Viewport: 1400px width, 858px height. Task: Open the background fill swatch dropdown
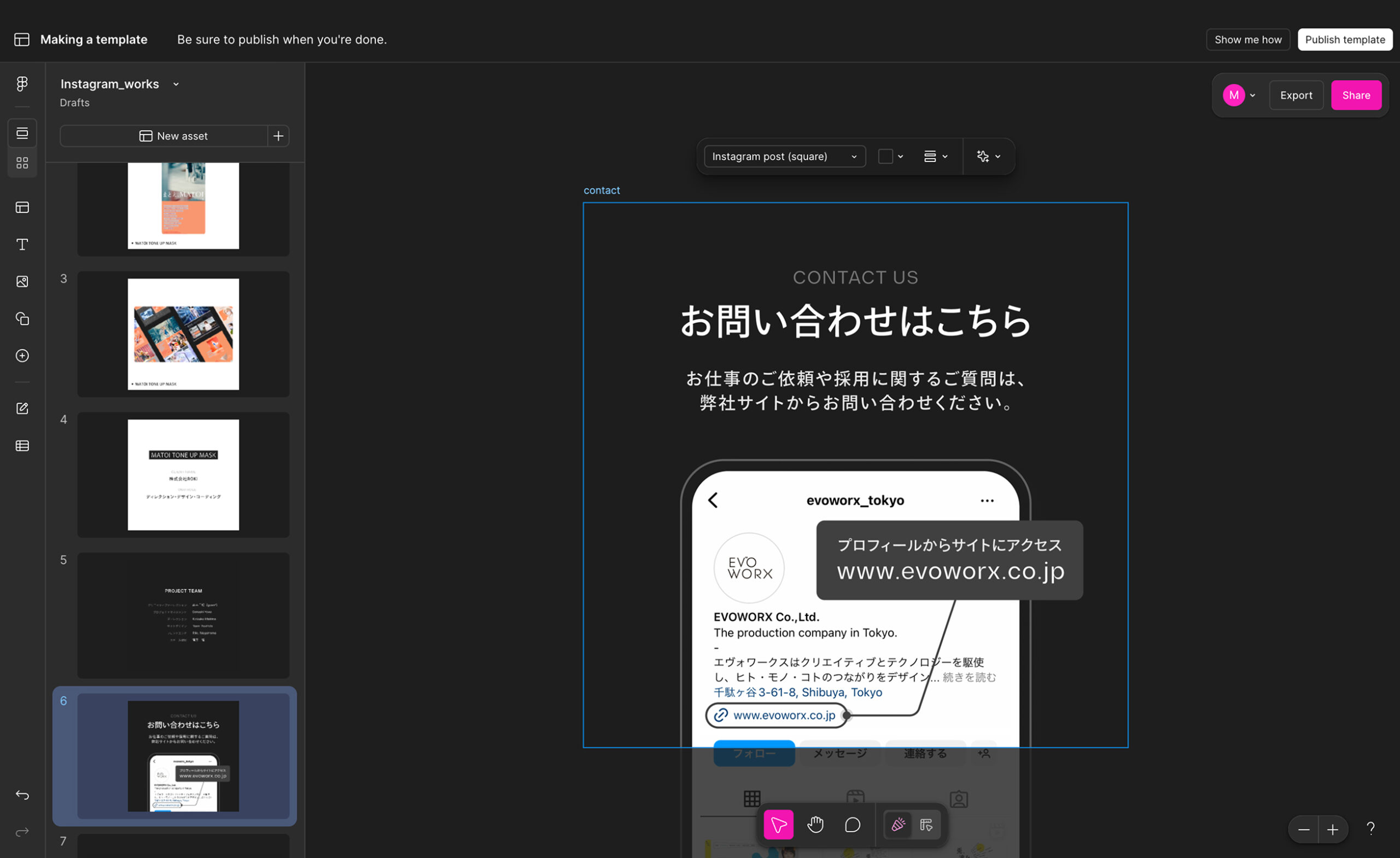[x=890, y=156]
